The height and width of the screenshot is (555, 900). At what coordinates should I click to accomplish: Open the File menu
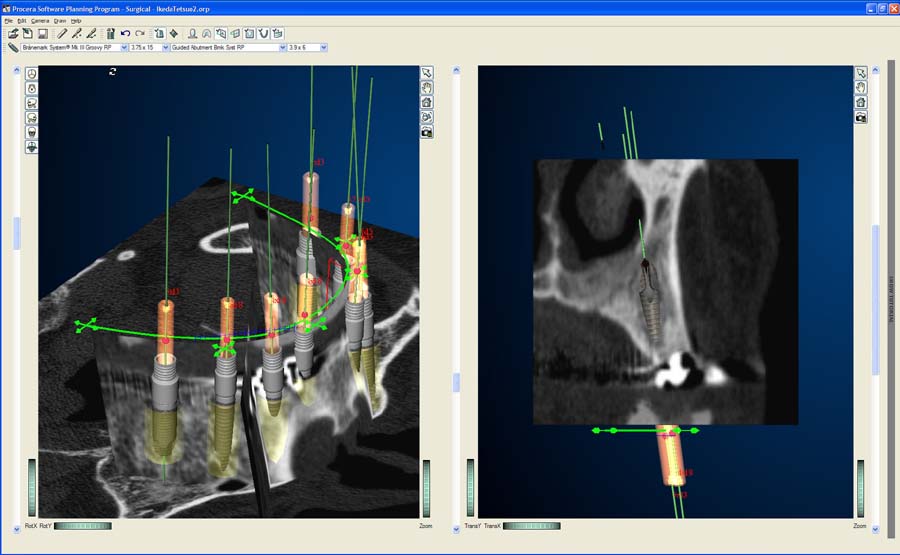[x=8, y=21]
